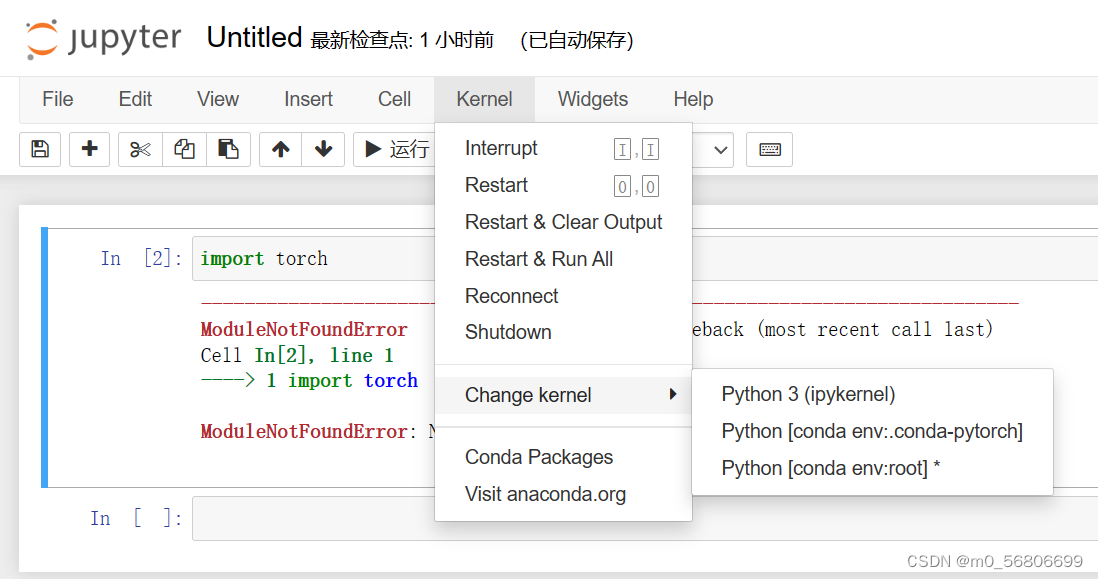Copy the selected cell using the toolbar icon
This screenshot has width=1098, height=579.
click(x=184, y=149)
